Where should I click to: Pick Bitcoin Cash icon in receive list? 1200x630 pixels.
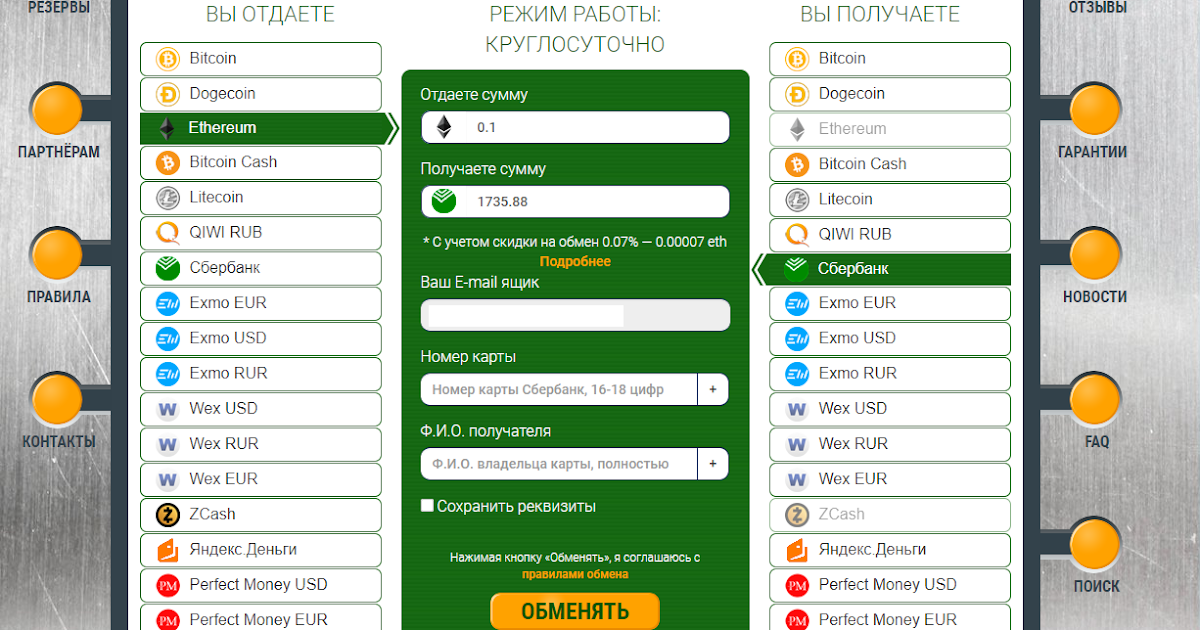click(797, 164)
